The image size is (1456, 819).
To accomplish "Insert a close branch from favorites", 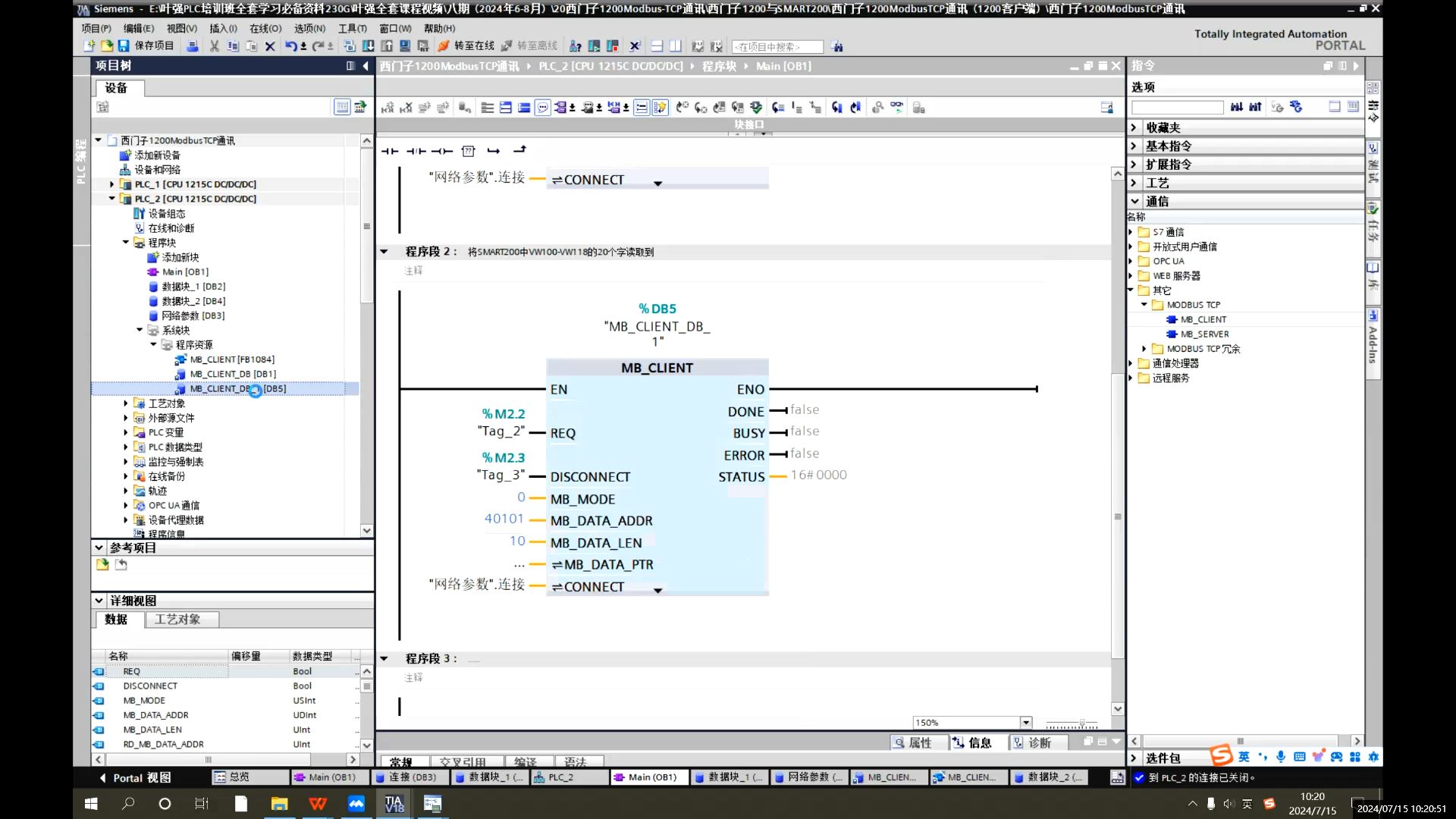I will click(x=519, y=149).
